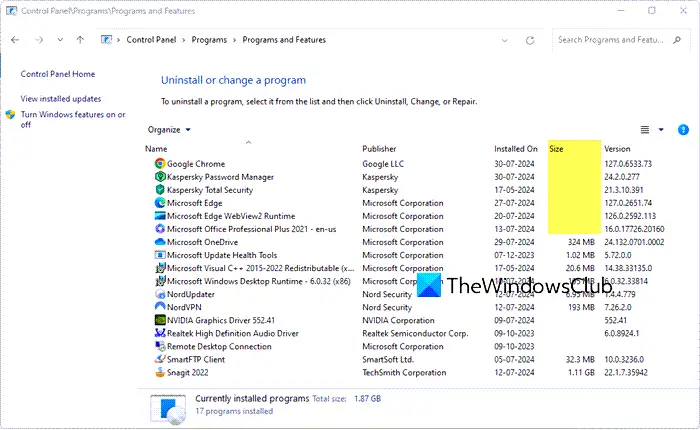700x430 pixels.
Task: Open recent locations dropdown arrow
Action: 60,40
